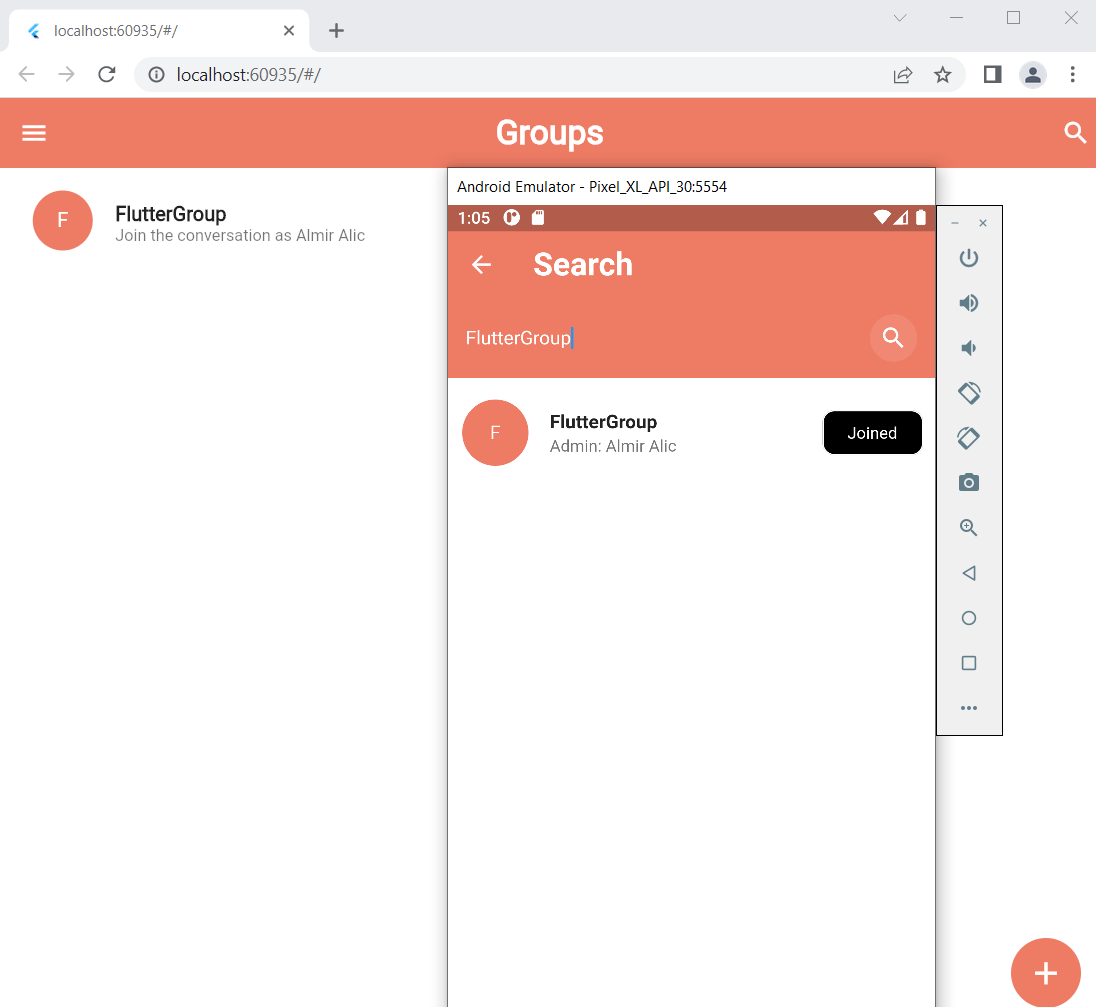Toggle the browser side panel

point(993,74)
